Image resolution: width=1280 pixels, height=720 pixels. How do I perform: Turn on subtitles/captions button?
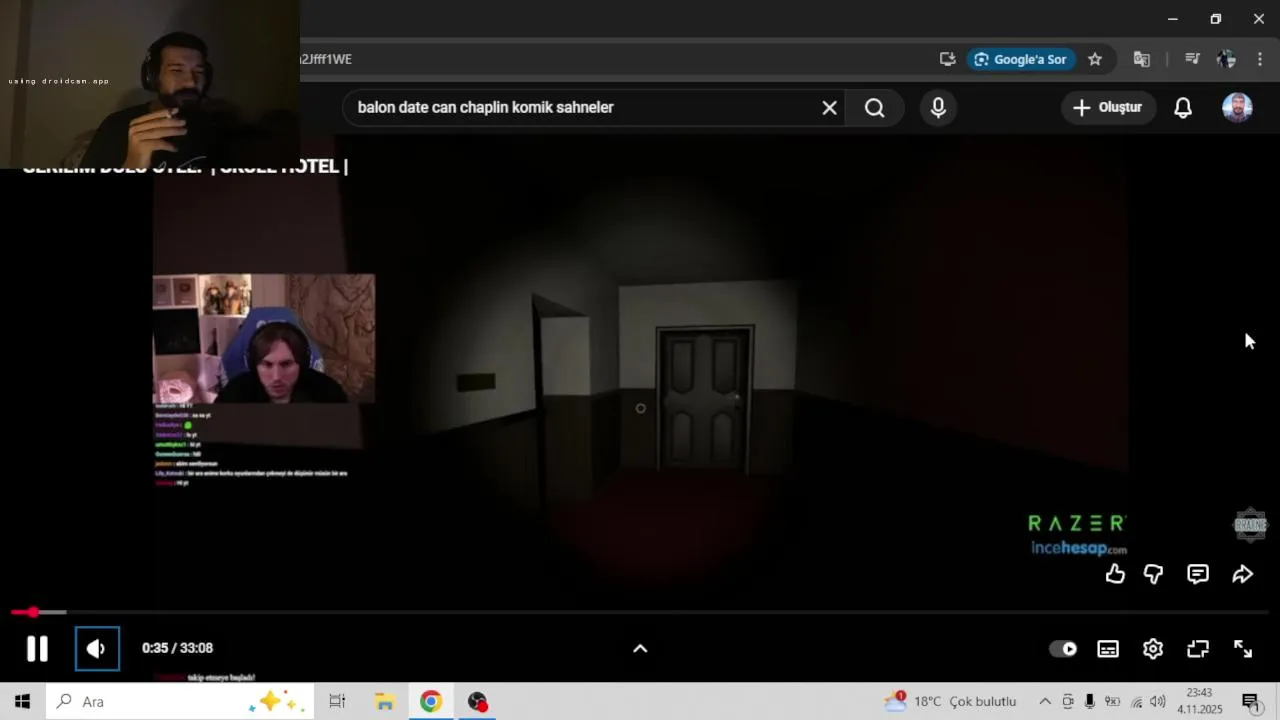click(x=1108, y=649)
